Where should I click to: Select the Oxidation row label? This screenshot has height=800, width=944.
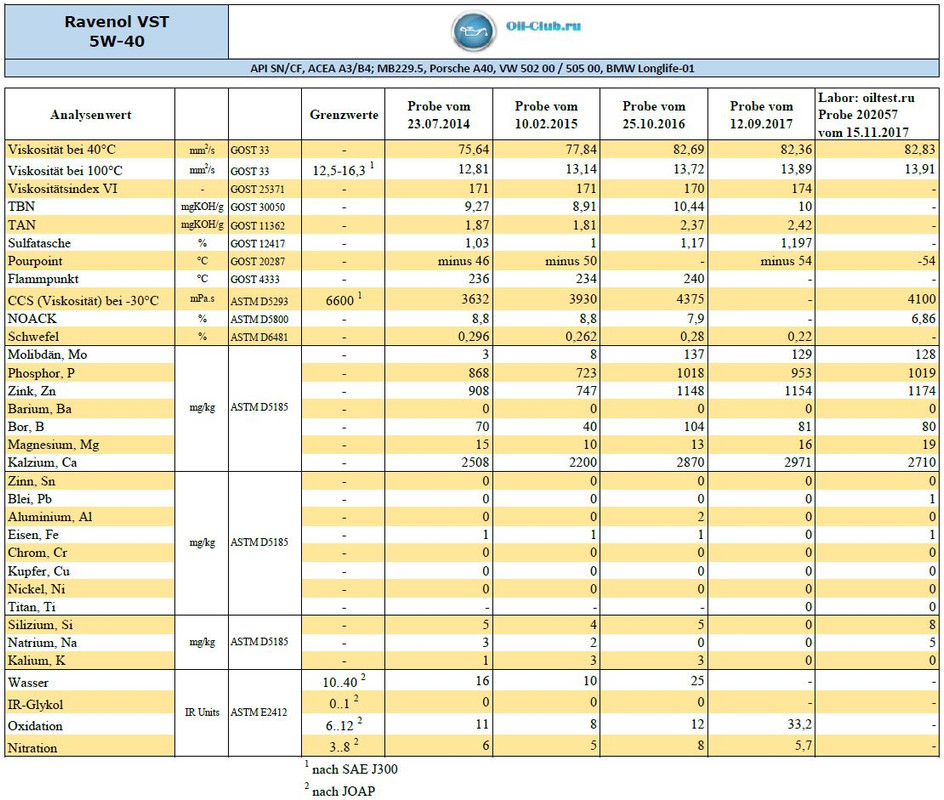tap(35, 726)
